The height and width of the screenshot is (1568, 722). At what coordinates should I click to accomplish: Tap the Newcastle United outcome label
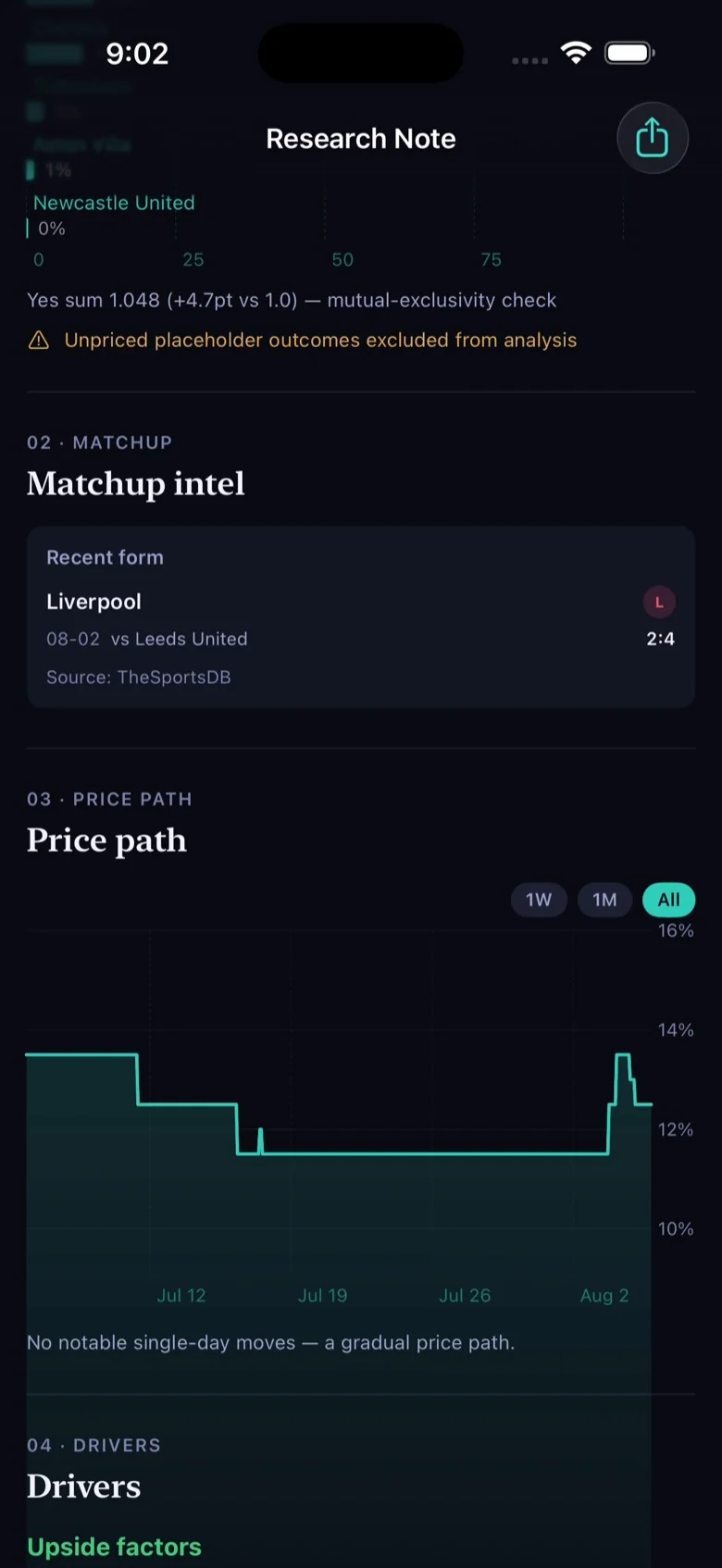(x=114, y=203)
